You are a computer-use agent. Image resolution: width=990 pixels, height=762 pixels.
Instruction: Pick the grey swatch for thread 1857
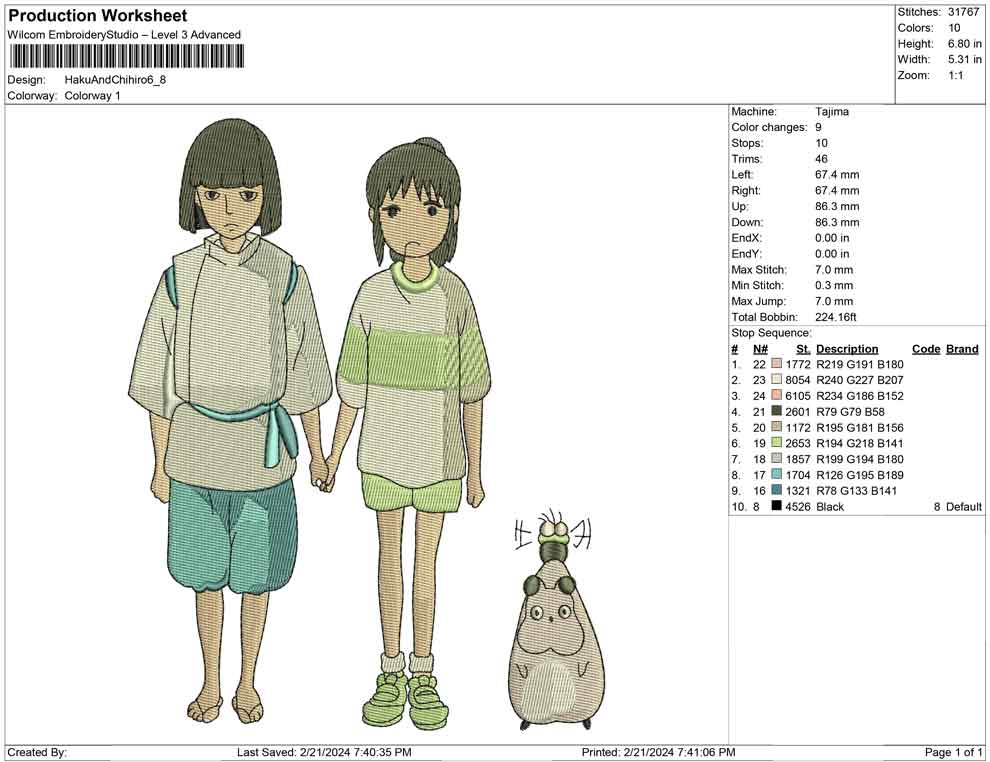pyautogui.click(x=777, y=458)
